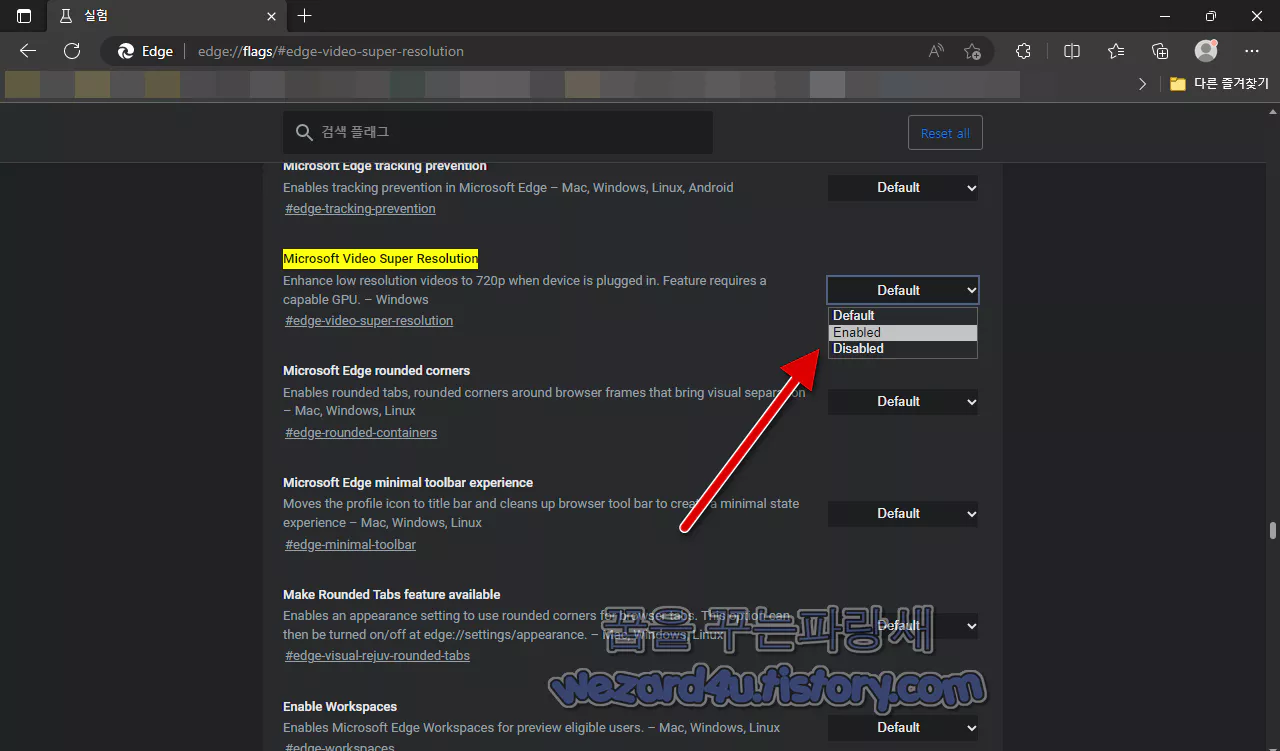
Task: Follow the #edge-rounded-containers link
Action: pyautogui.click(x=360, y=432)
